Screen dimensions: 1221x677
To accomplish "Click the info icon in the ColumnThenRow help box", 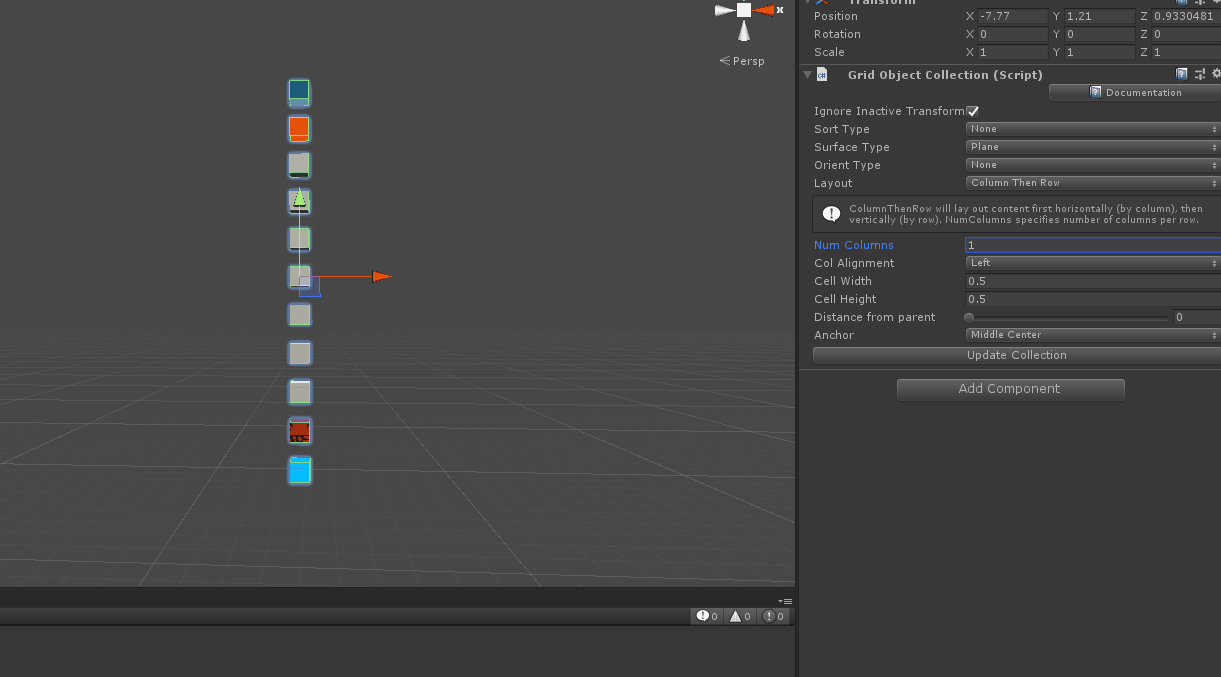I will (831, 214).
